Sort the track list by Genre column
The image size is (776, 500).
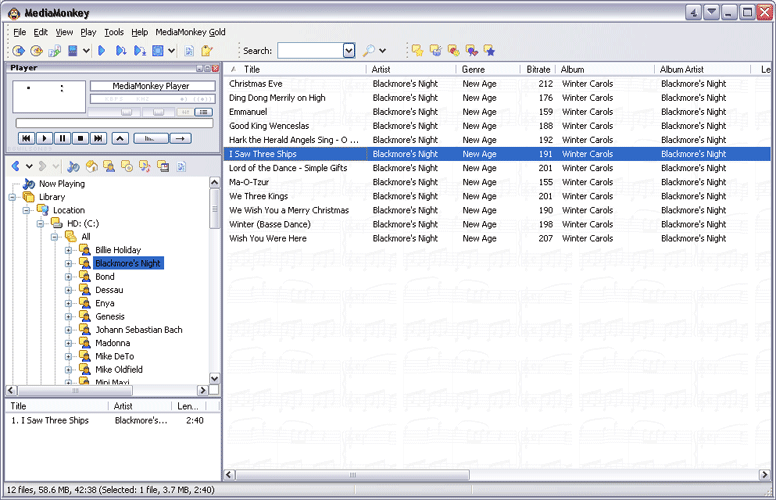(x=487, y=69)
